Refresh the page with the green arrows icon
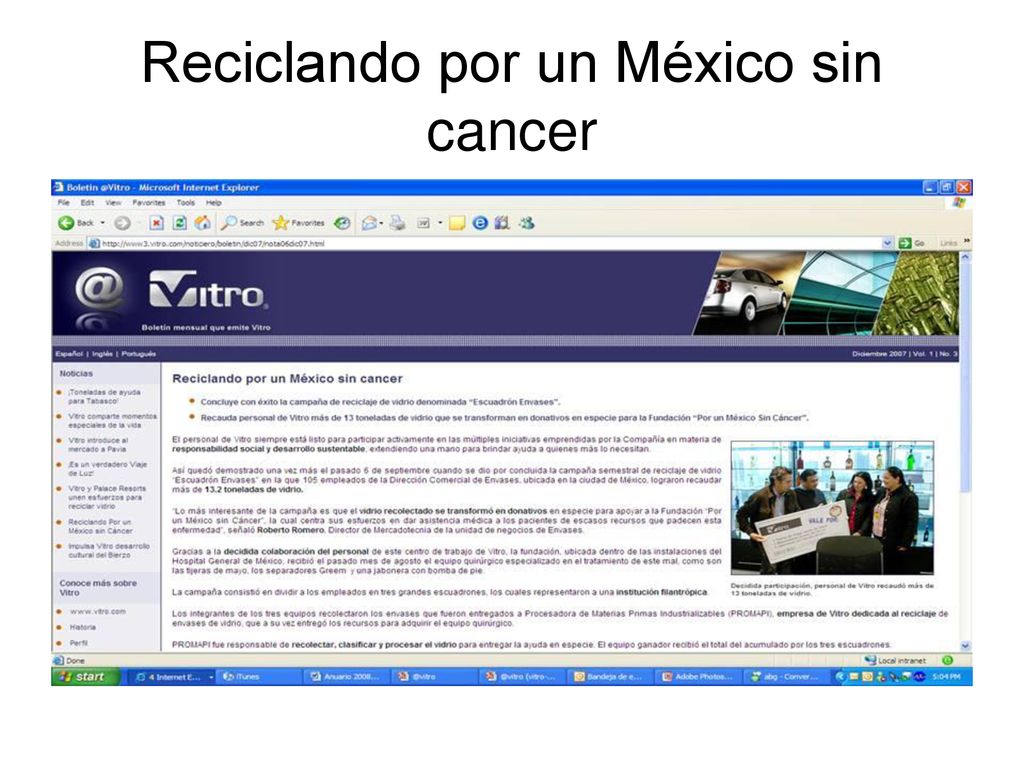Viewport: 1024px width, 768px height. tap(180, 223)
